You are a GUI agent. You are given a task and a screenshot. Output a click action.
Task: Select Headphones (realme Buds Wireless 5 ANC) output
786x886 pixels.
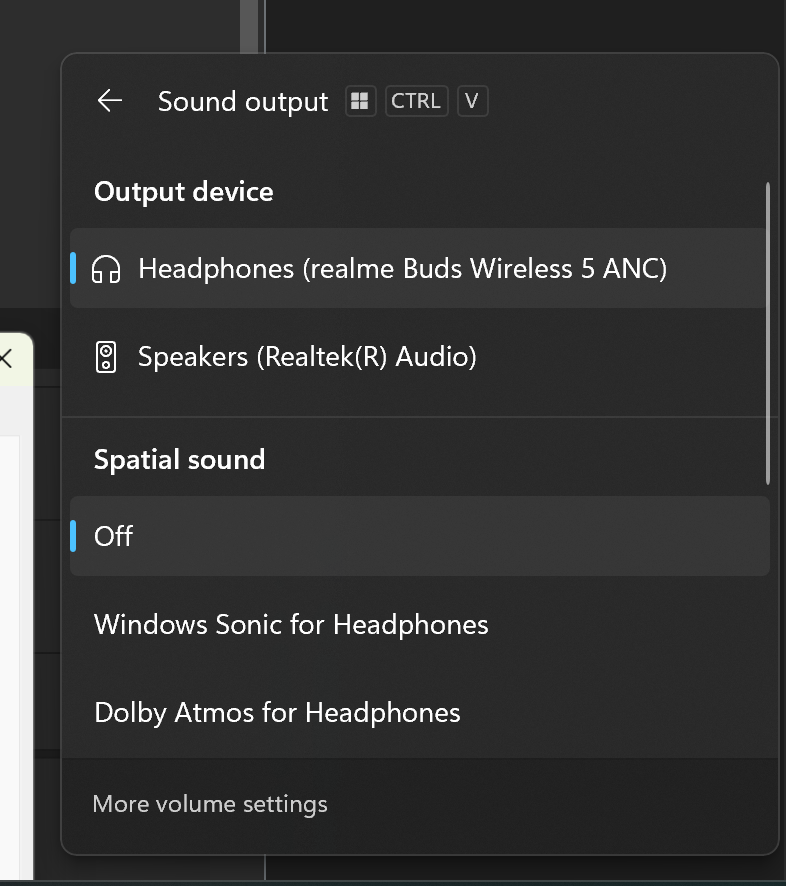point(419,268)
